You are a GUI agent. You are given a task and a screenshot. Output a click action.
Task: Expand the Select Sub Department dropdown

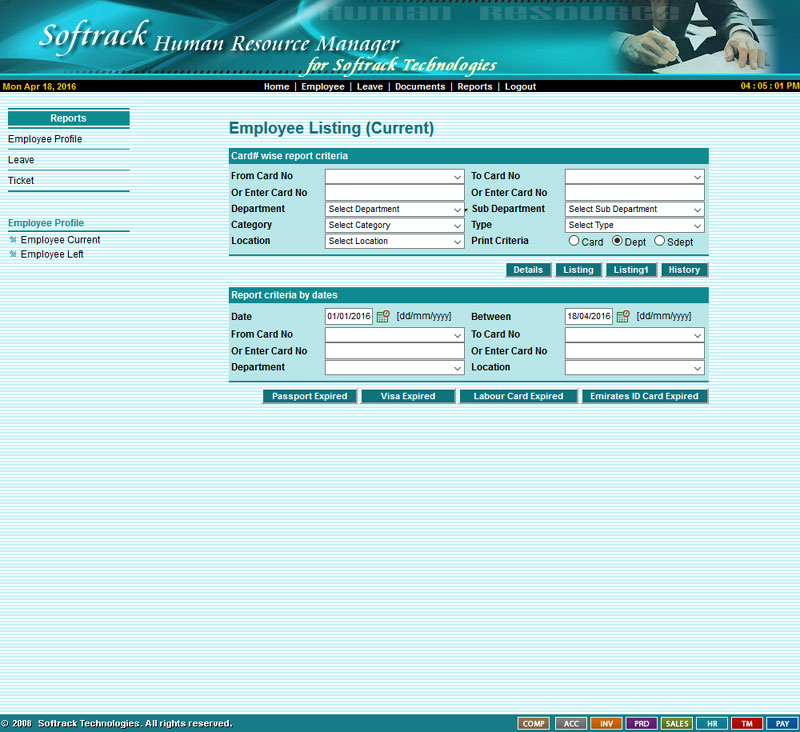click(x=634, y=209)
